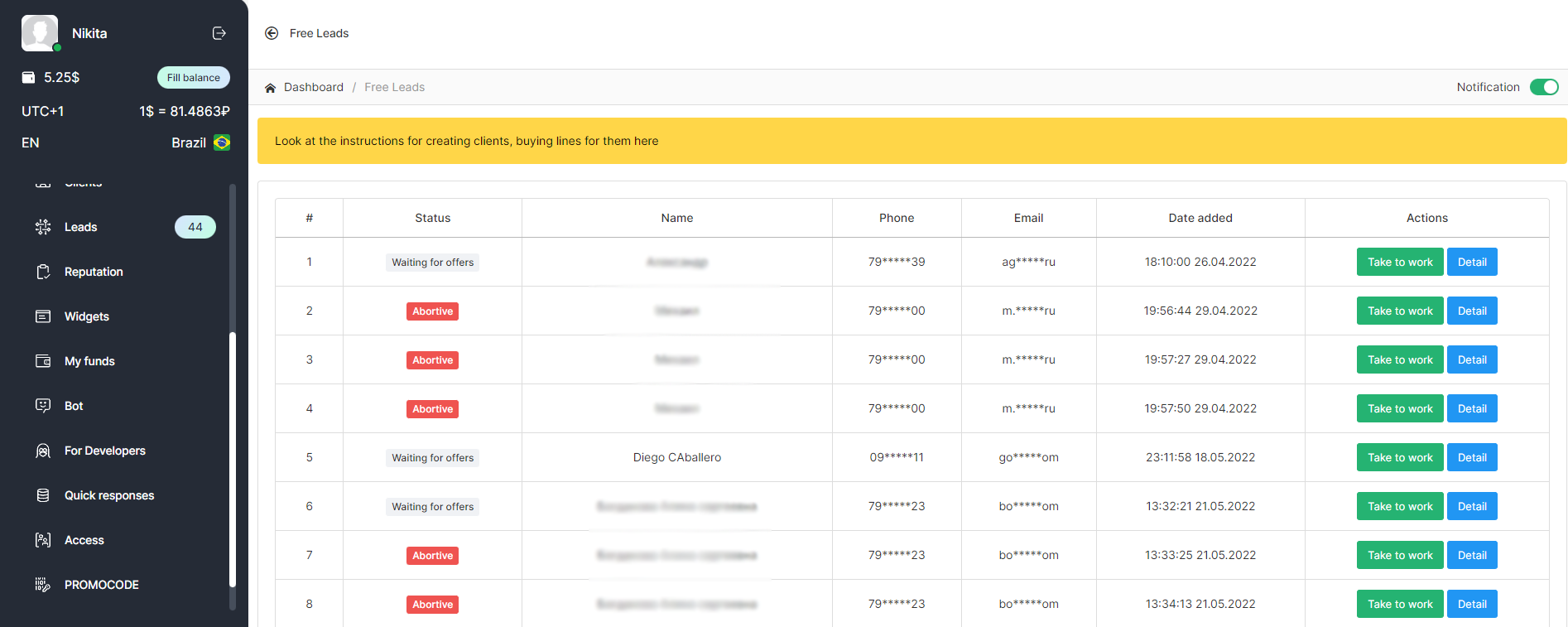The image size is (1568, 627).
Task: Open the Leads menu item
Action: pos(81,227)
